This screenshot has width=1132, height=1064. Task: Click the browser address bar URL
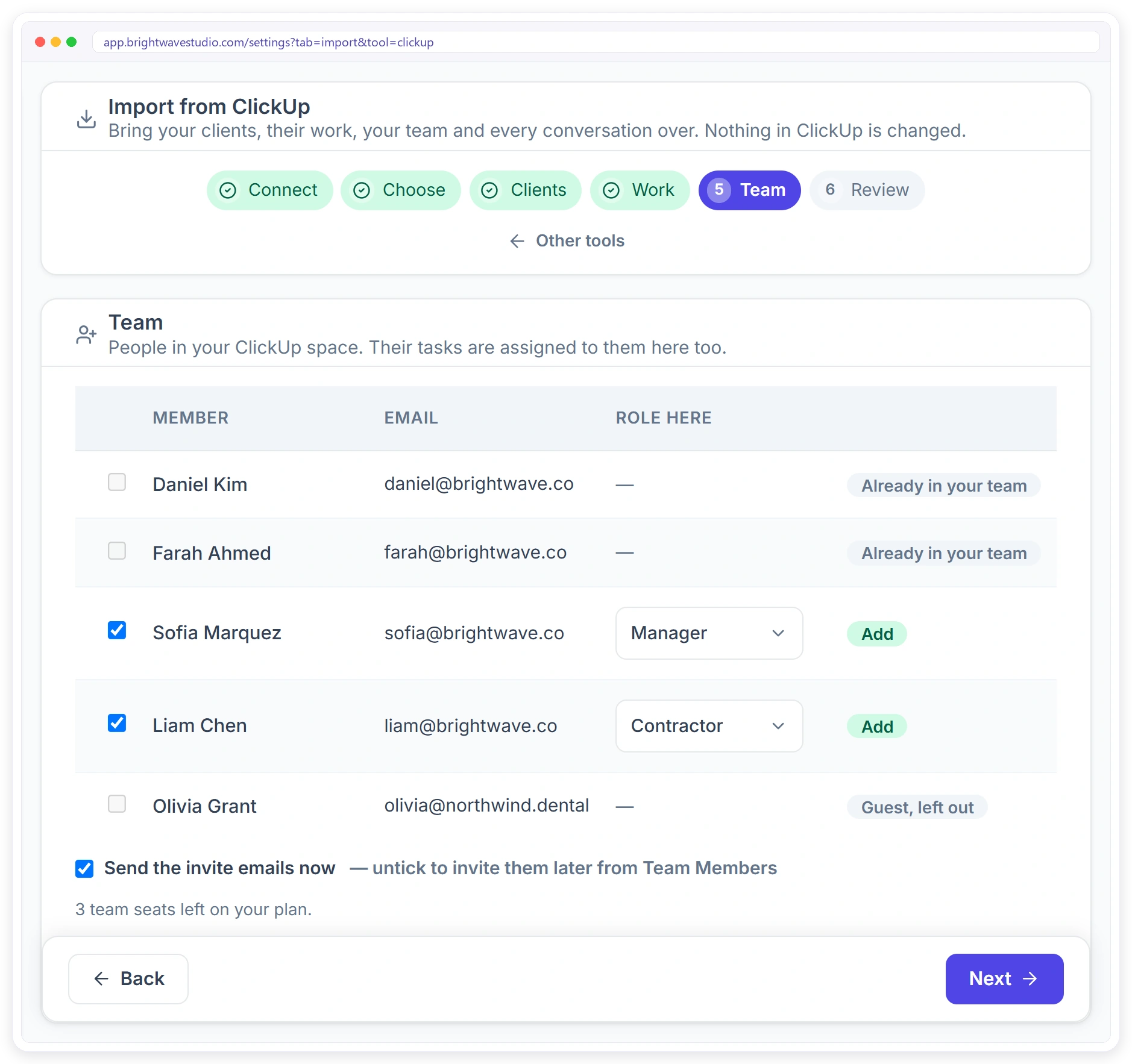coord(269,42)
